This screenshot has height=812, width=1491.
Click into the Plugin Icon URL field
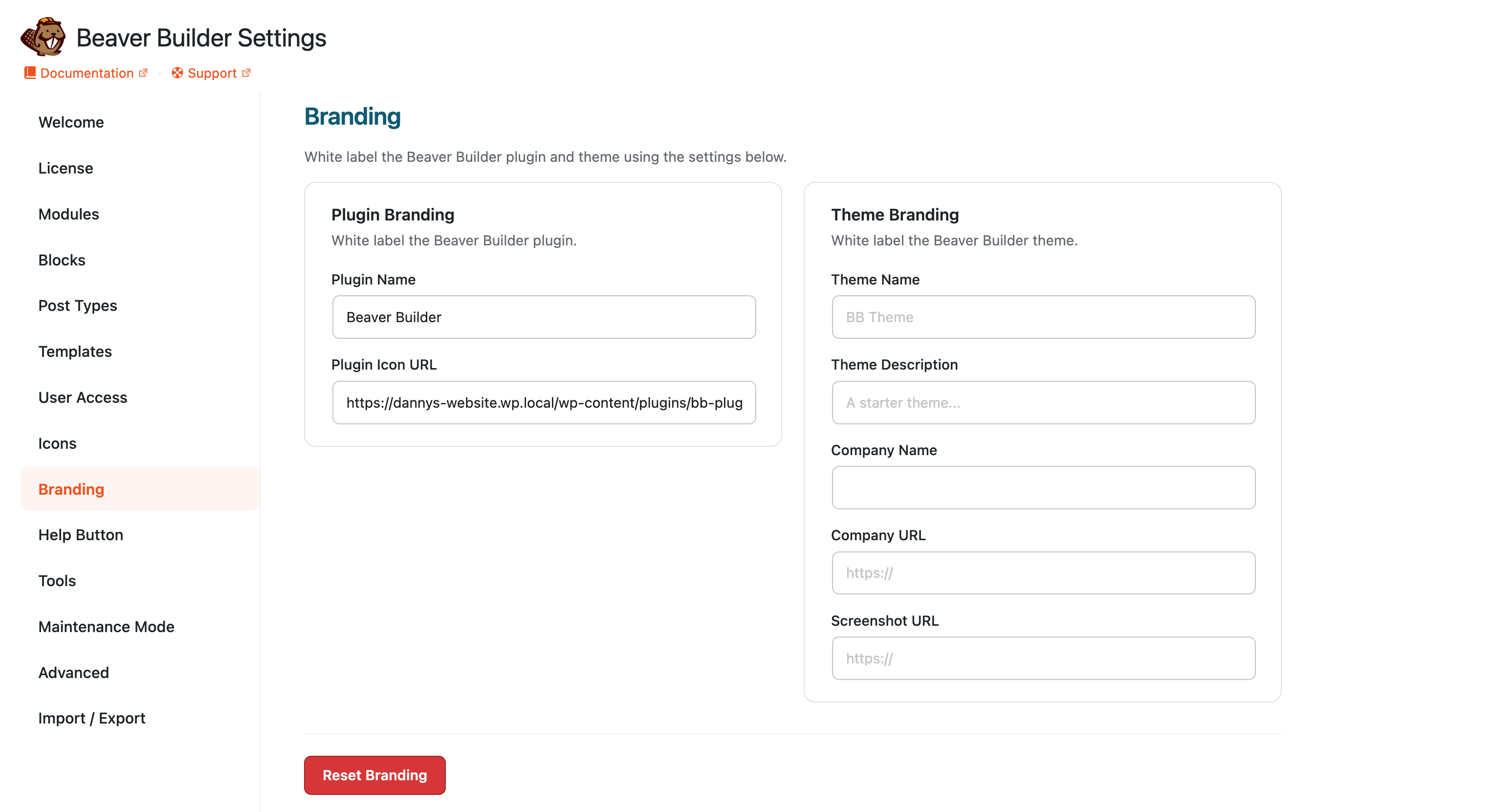(544, 402)
